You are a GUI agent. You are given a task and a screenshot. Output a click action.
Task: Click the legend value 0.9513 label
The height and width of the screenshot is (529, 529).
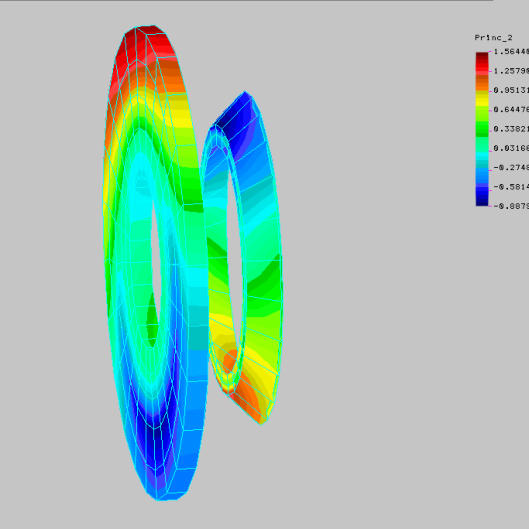point(511,90)
